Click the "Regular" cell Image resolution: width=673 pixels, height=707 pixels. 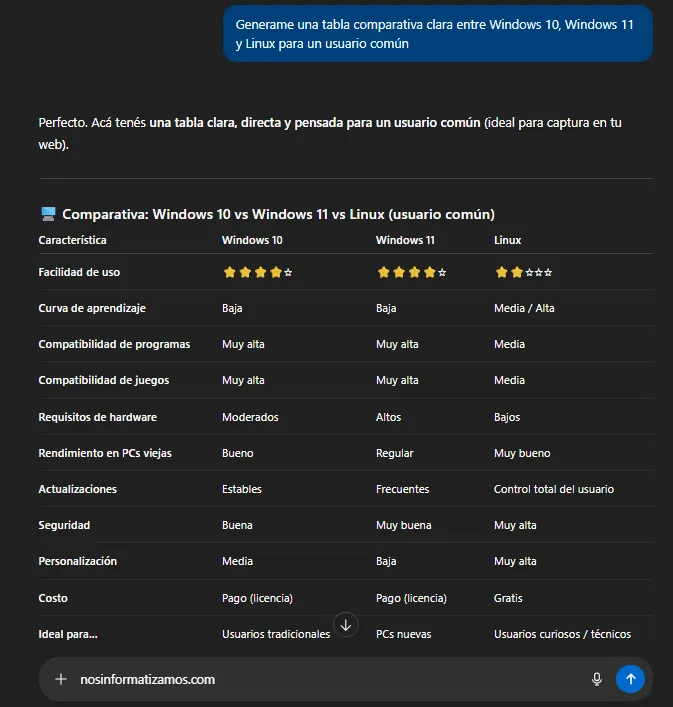[395, 453]
